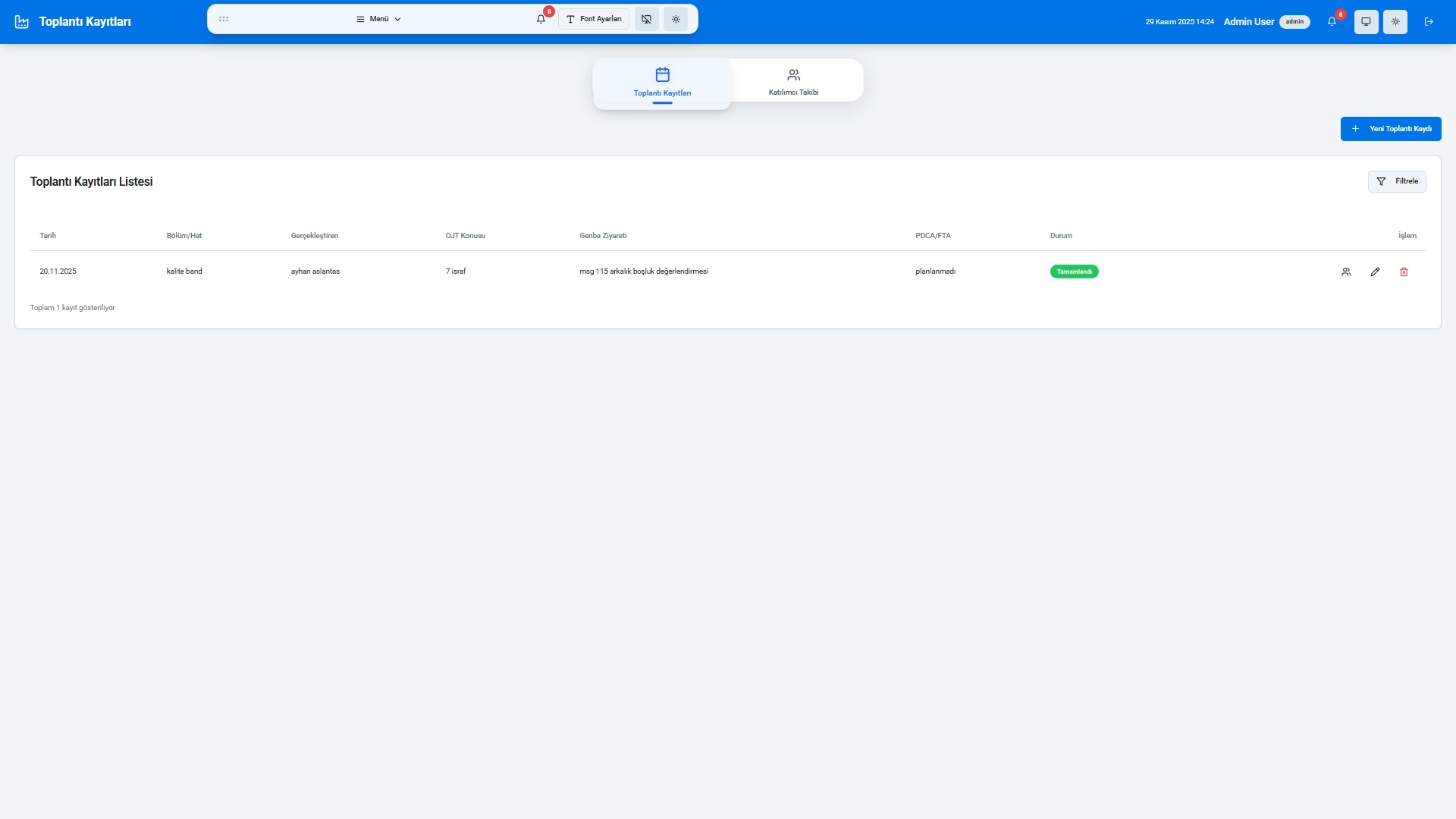Open header notifications bell near Admin User

pos(1332,22)
